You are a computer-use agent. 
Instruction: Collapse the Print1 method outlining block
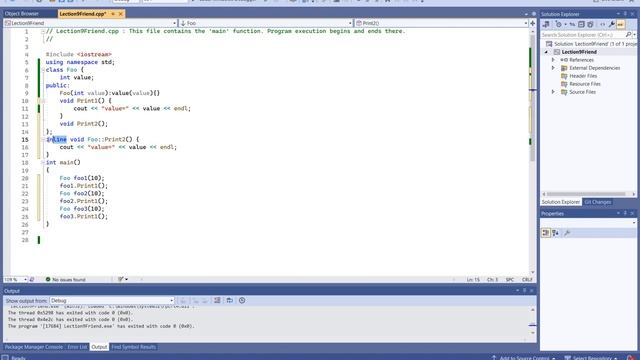[x=43, y=101]
